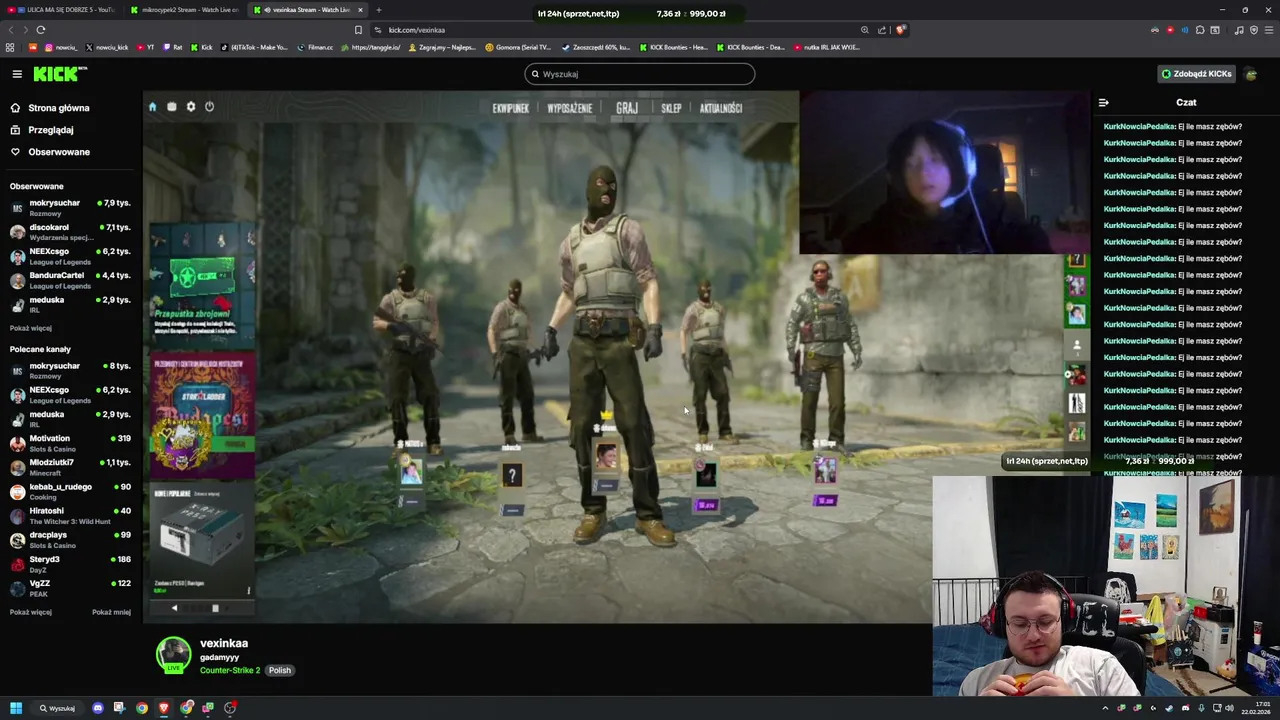The image size is (1280, 720).
Task: Expand Pokaż więcej under Polecane kanały
Action: tap(31, 612)
